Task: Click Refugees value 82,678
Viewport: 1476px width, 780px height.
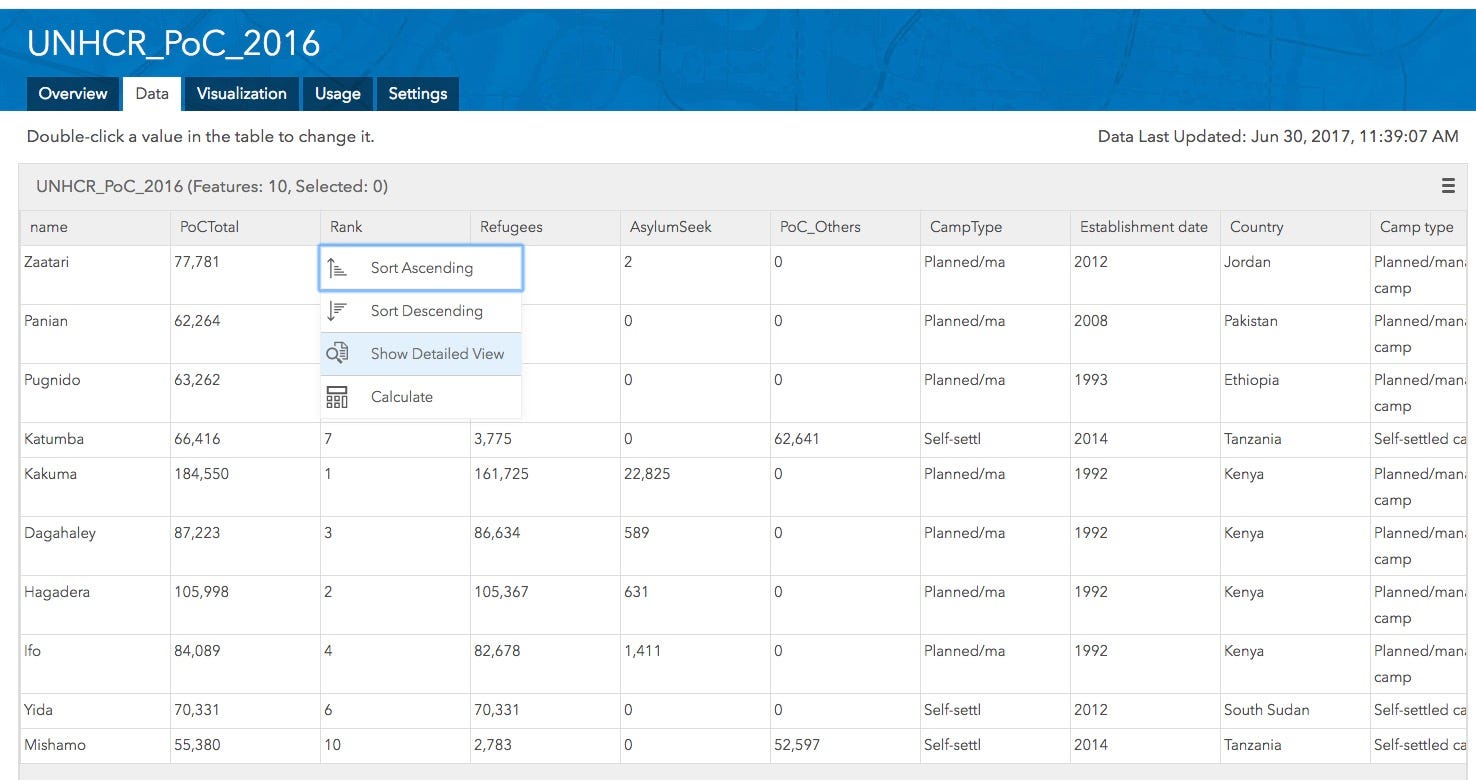Action: (498, 651)
